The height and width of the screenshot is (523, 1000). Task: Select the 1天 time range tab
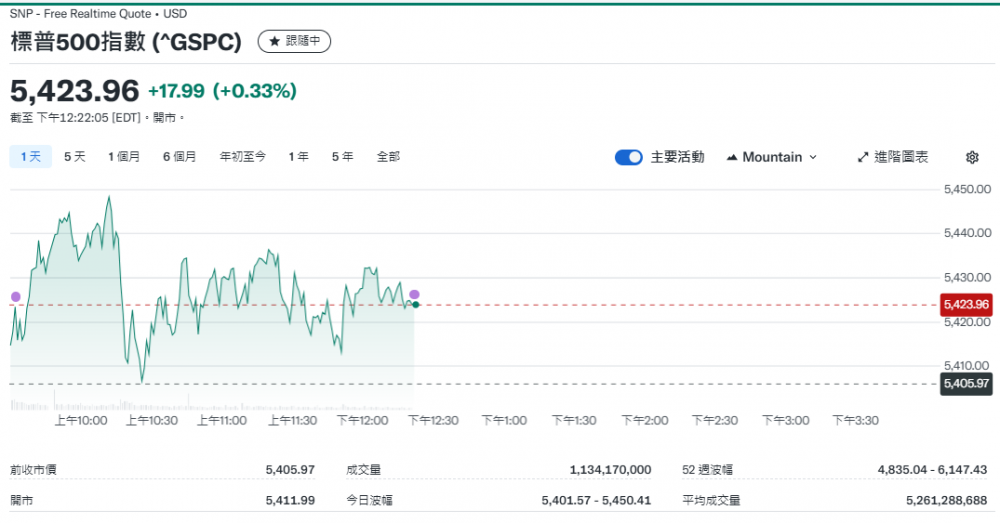30,157
